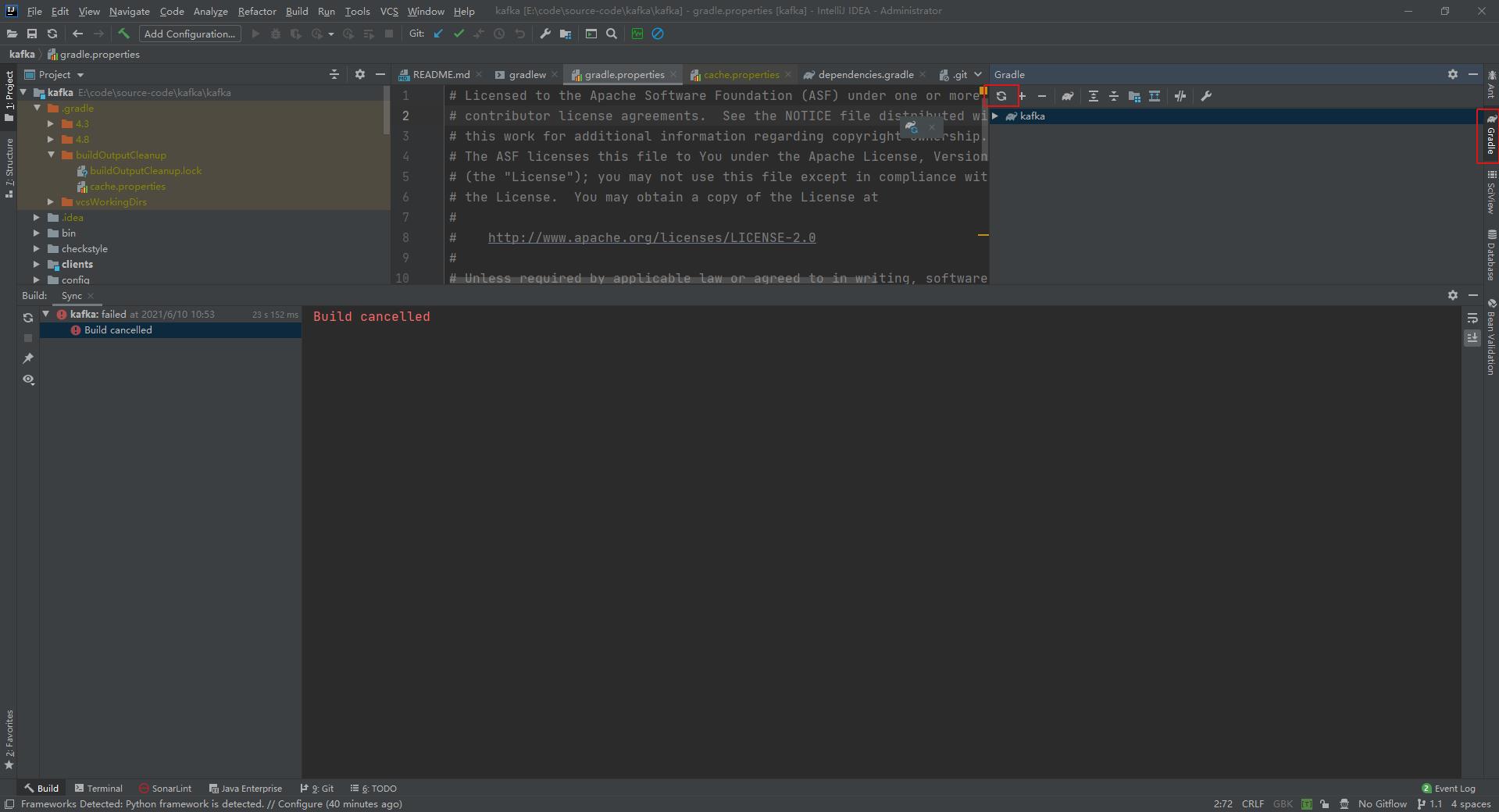Toggle offline mode in Gradle toolbar
The image size is (1499, 812).
1180,96
